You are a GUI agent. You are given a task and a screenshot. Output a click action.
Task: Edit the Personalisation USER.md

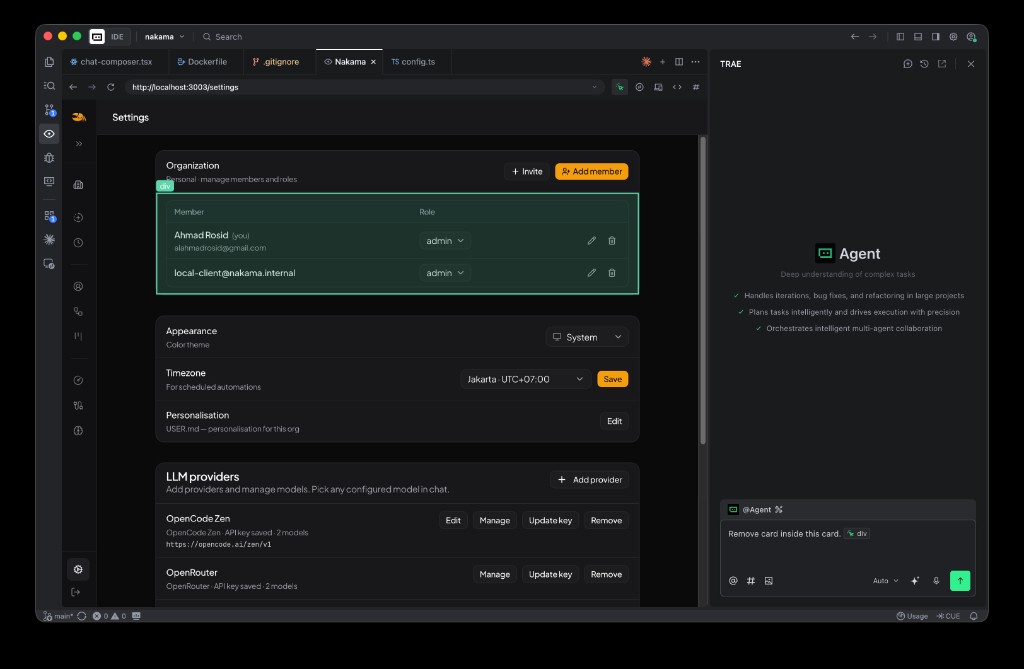pyautogui.click(x=615, y=421)
